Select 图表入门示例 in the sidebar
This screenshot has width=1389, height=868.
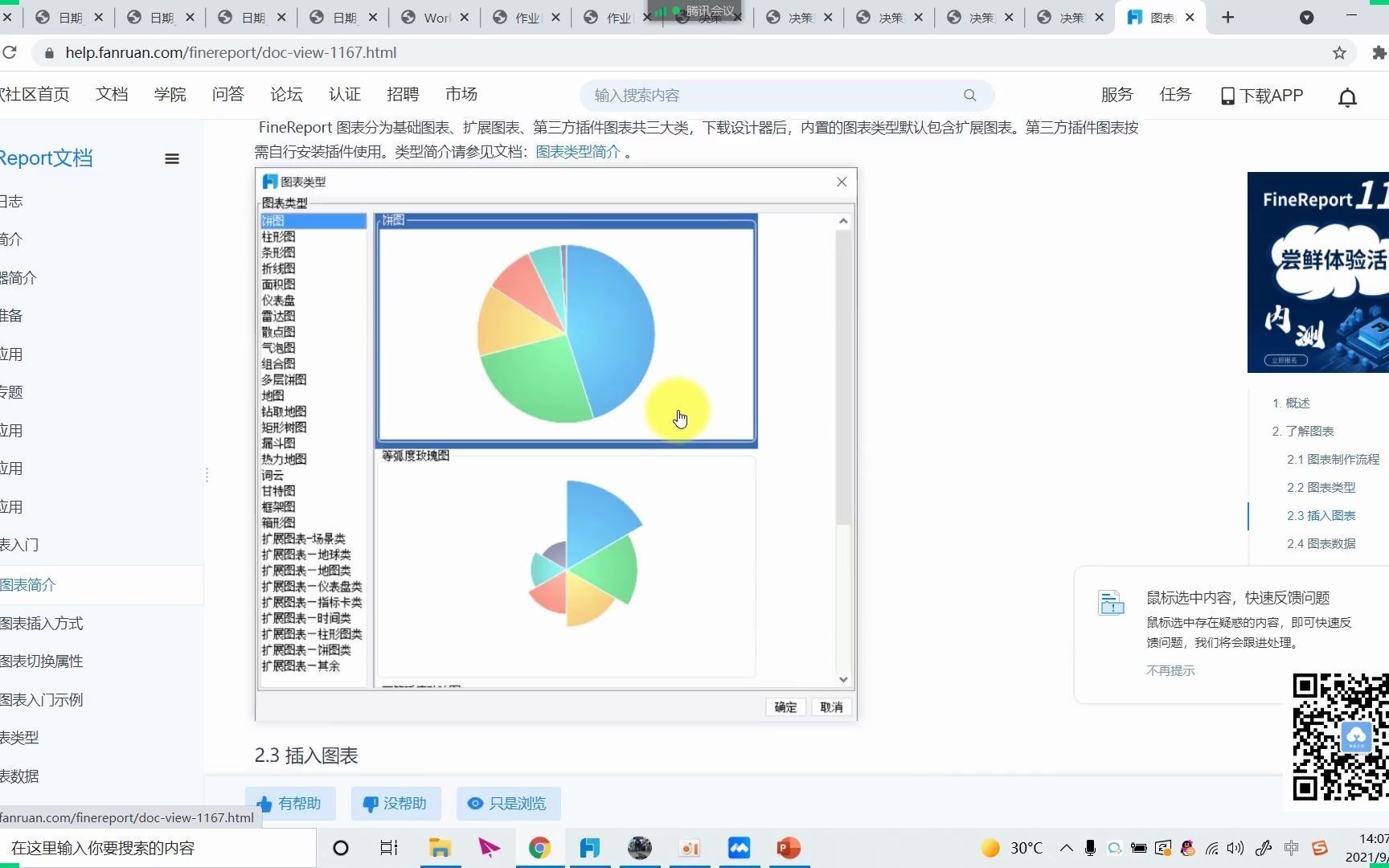[42, 699]
